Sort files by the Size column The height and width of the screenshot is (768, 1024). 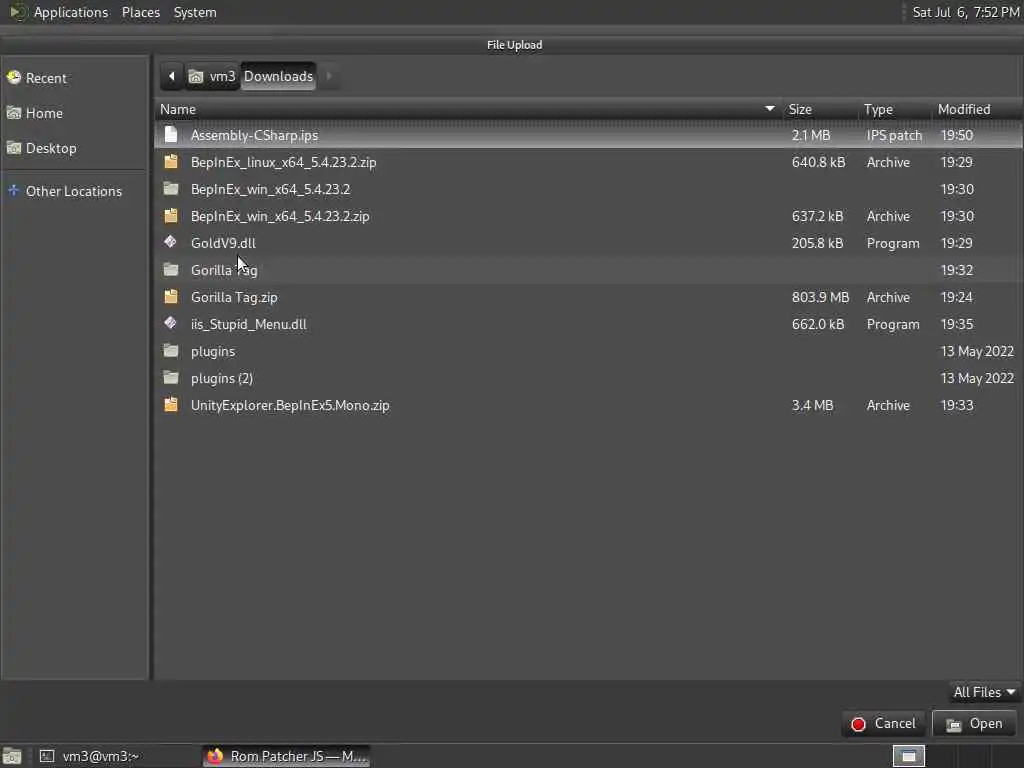point(820,109)
